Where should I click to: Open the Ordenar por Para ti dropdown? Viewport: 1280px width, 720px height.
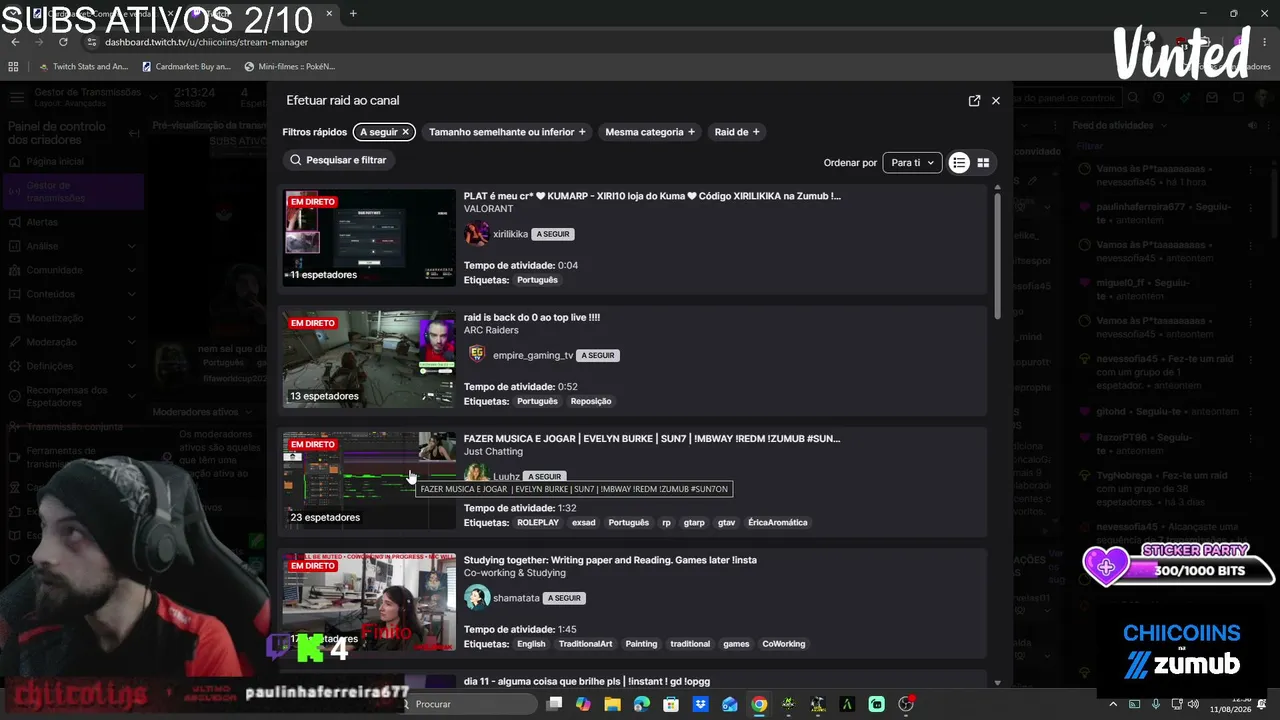click(912, 163)
